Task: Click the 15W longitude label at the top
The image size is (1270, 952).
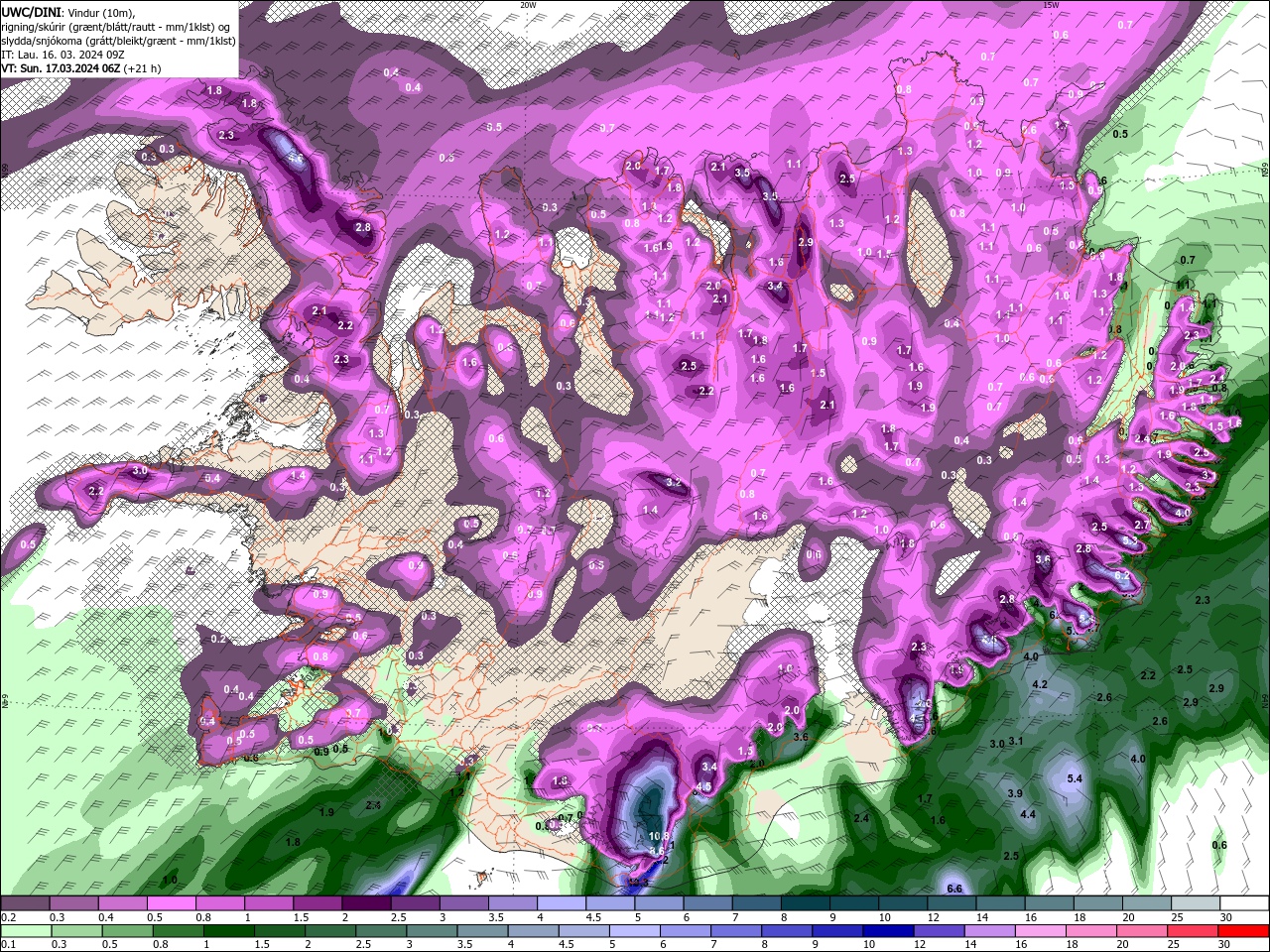Action: pyautogui.click(x=1051, y=5)
